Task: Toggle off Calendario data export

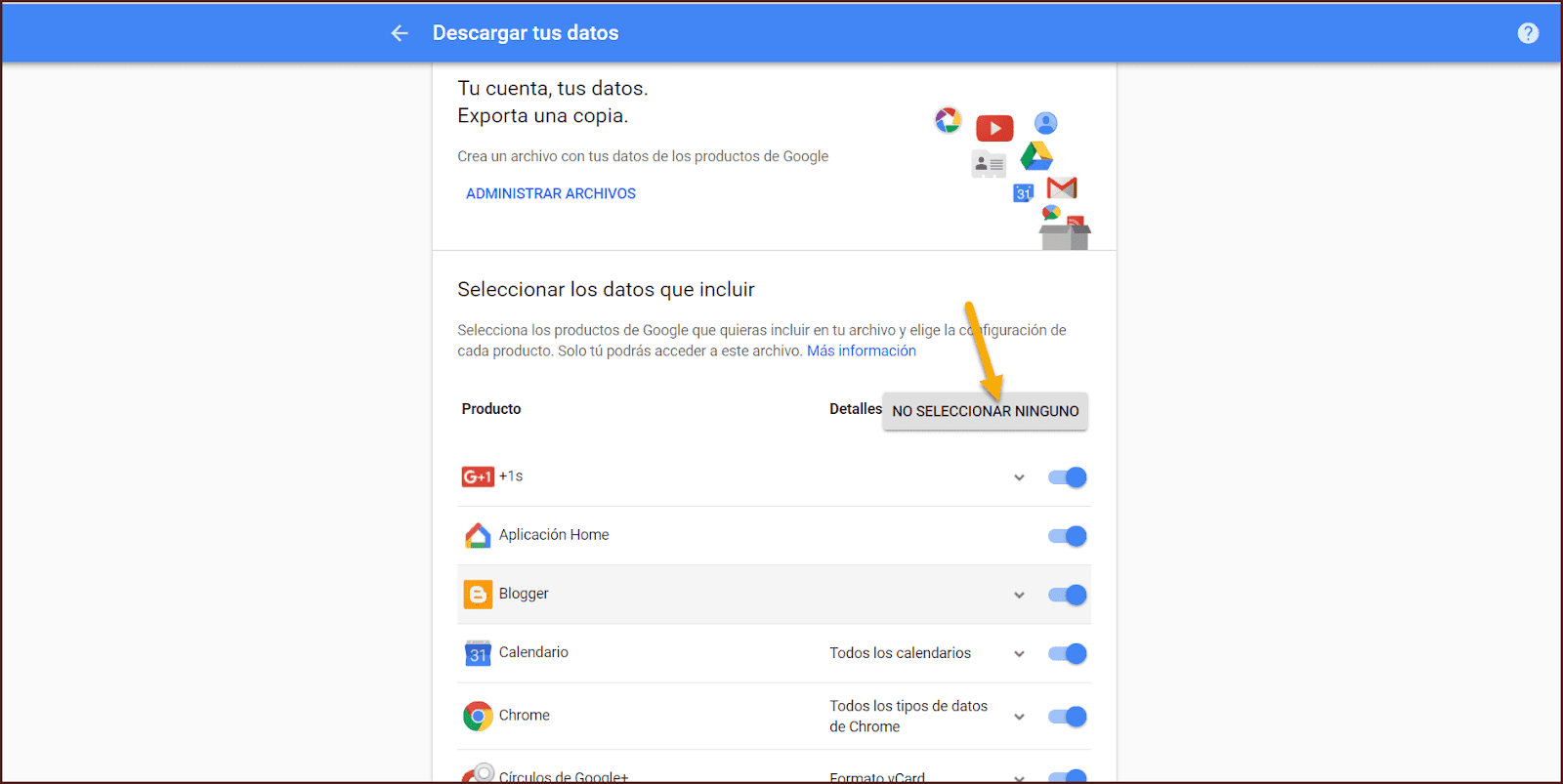Action: coord(1067,653)
